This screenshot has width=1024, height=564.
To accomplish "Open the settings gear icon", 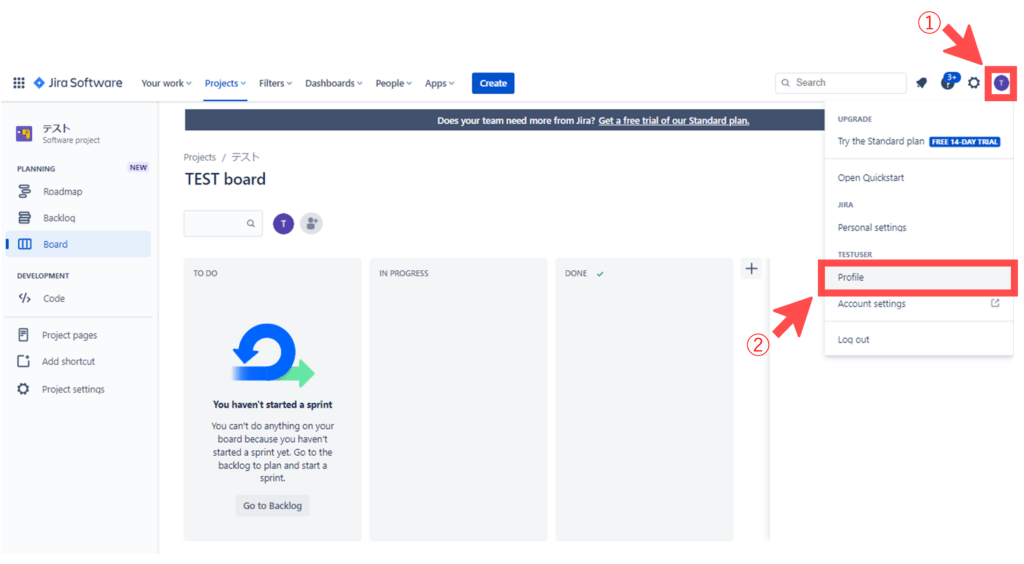I will pyautogui.click(x=974, y=83).
